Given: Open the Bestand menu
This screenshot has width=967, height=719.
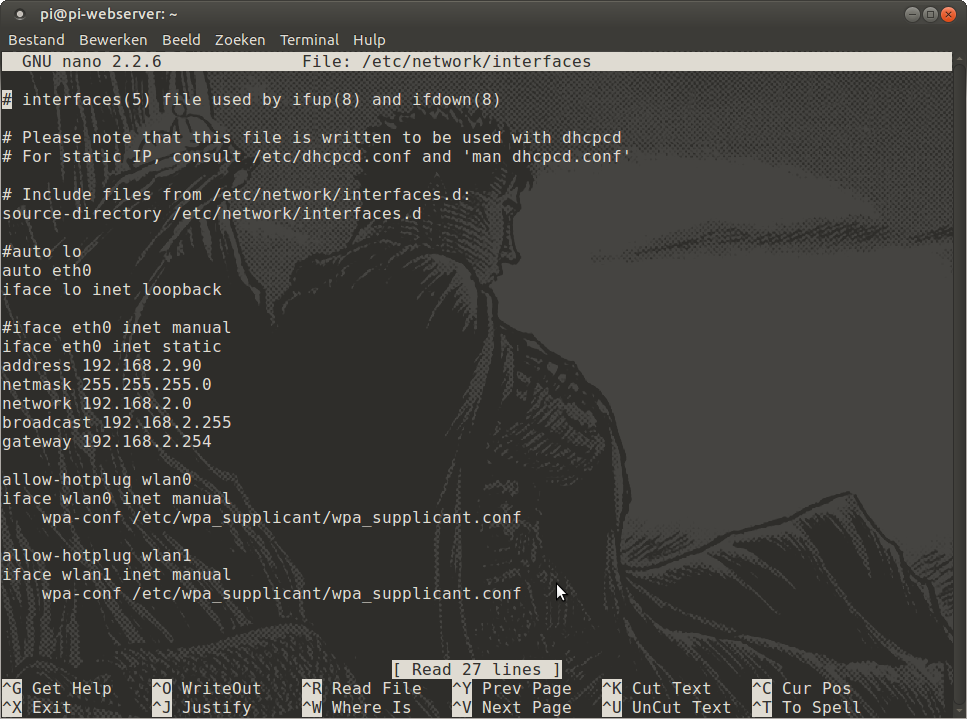Looking at the screenshot, I should point(36,40).
